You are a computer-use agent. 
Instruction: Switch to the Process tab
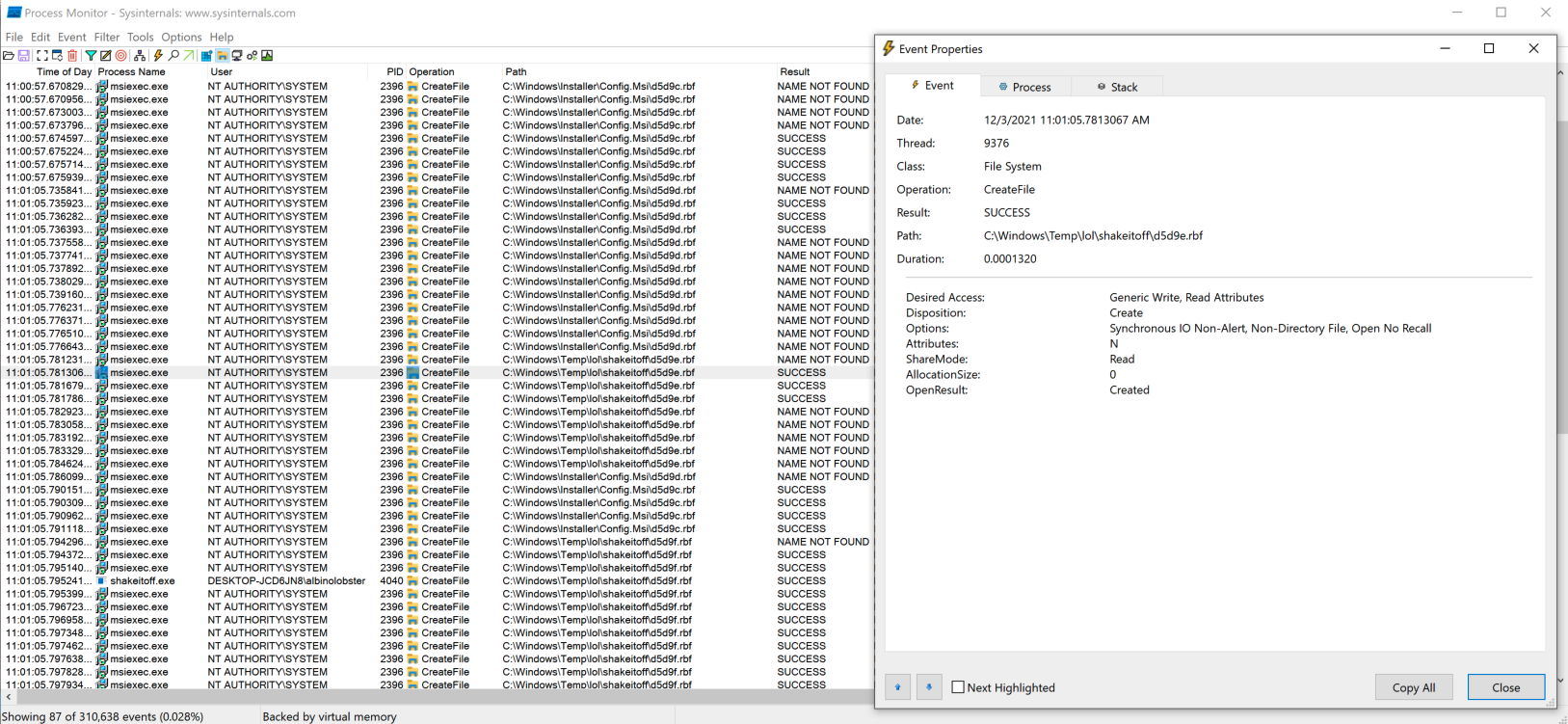(x=1024, y=87)
